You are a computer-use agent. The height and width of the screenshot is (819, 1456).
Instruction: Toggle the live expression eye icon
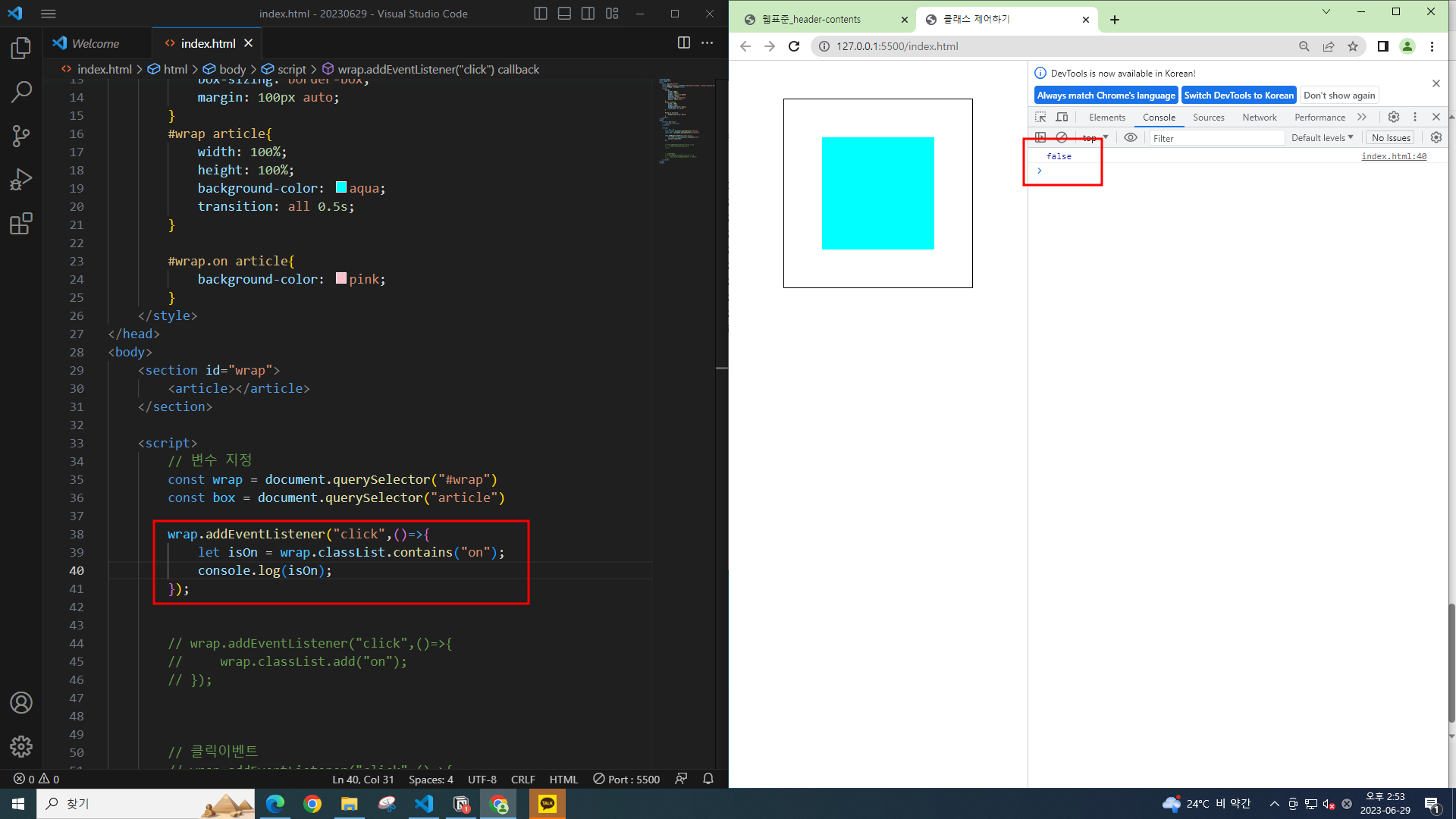(1130, 138)
